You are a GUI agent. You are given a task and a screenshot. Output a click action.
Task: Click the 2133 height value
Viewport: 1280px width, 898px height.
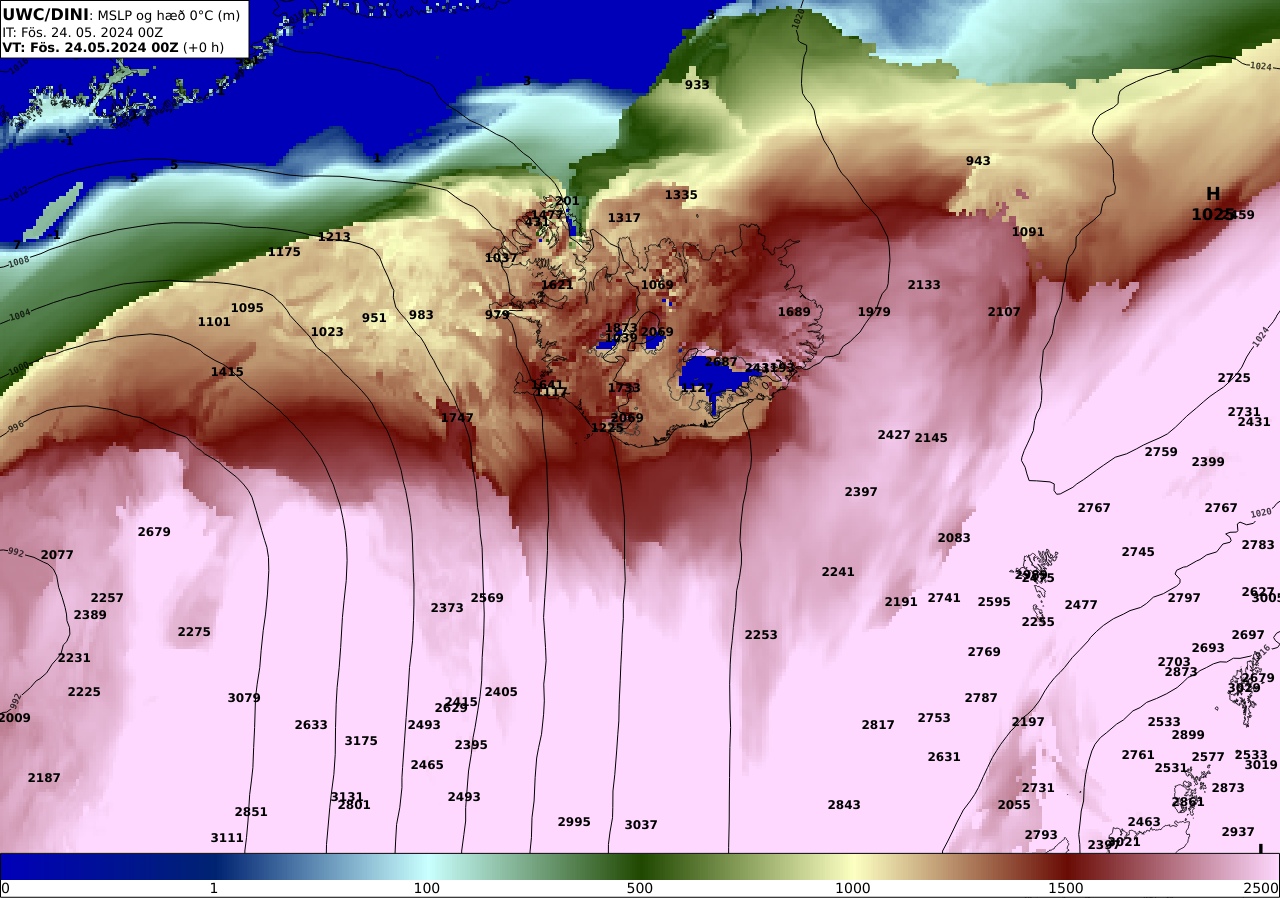click(924, 285)
